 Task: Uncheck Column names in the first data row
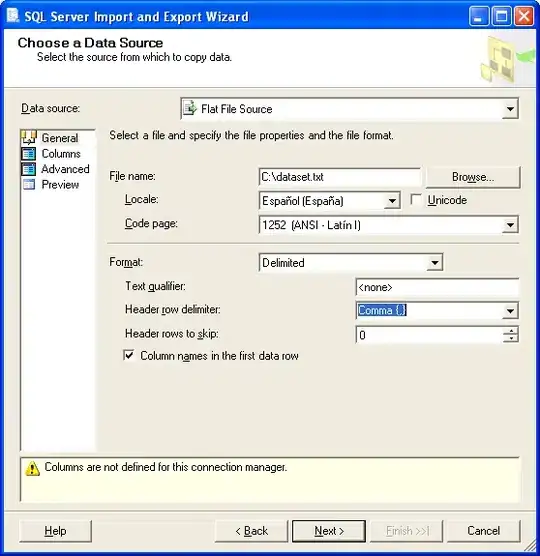(x=129, y=355)
